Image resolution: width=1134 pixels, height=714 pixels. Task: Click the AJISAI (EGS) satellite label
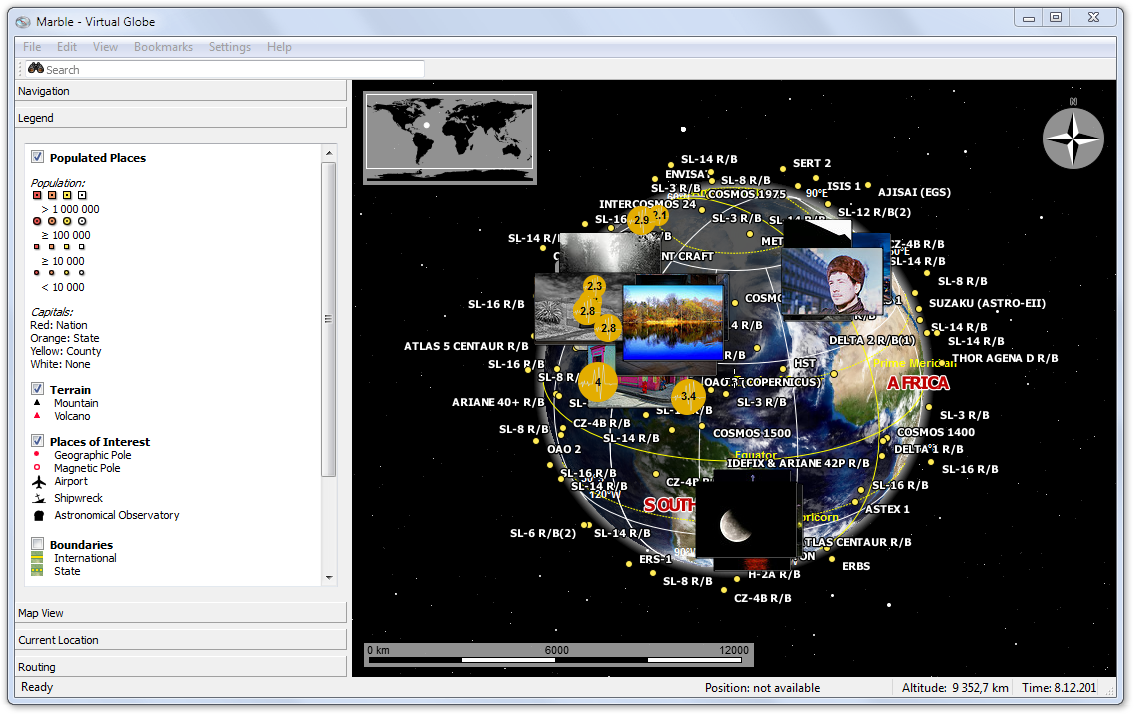914,192
